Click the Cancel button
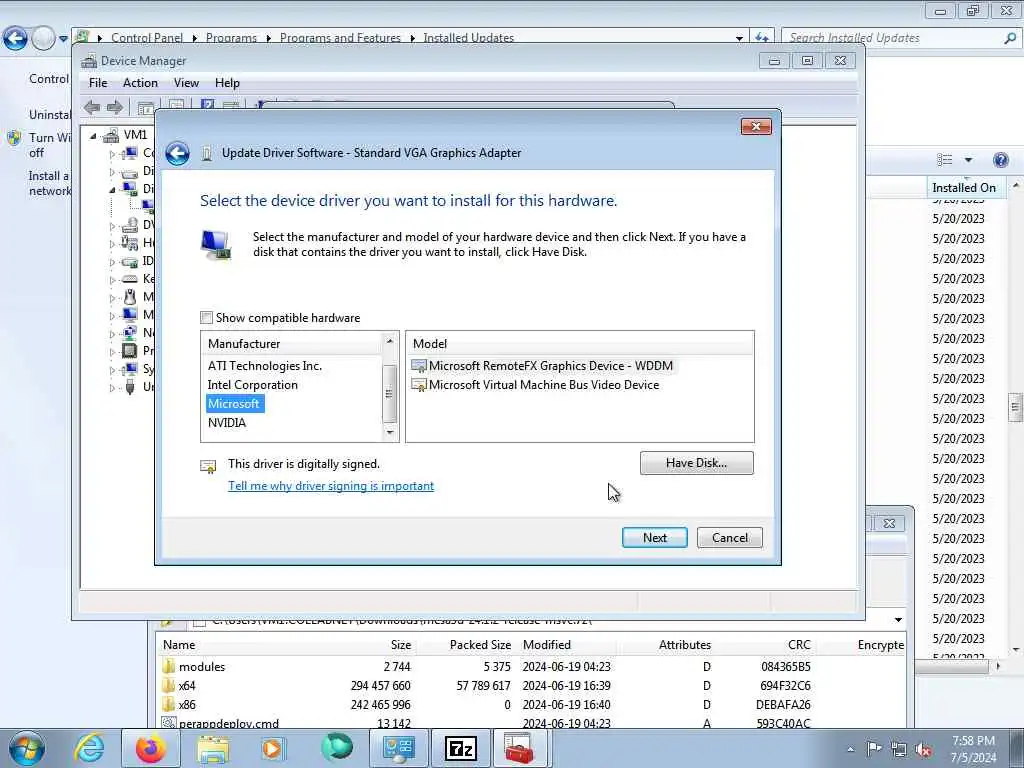 729,537
